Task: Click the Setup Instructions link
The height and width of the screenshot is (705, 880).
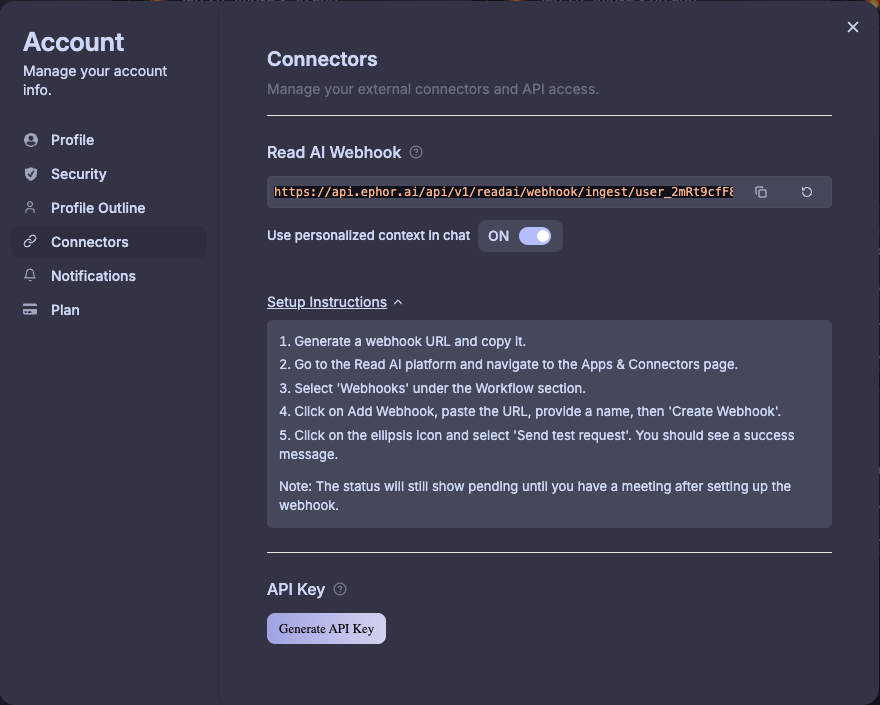Action: [326, 301]
